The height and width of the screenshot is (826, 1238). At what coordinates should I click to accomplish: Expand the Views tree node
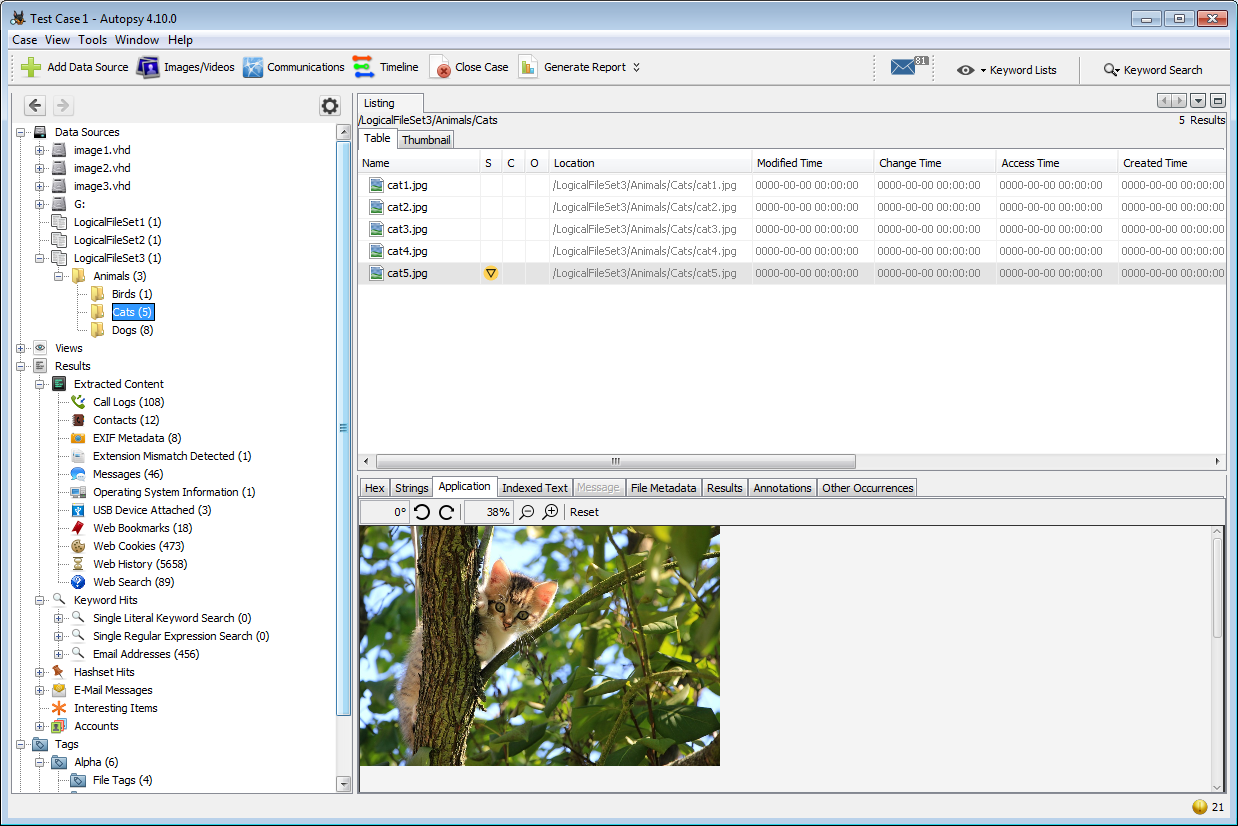tap(21, 348)
